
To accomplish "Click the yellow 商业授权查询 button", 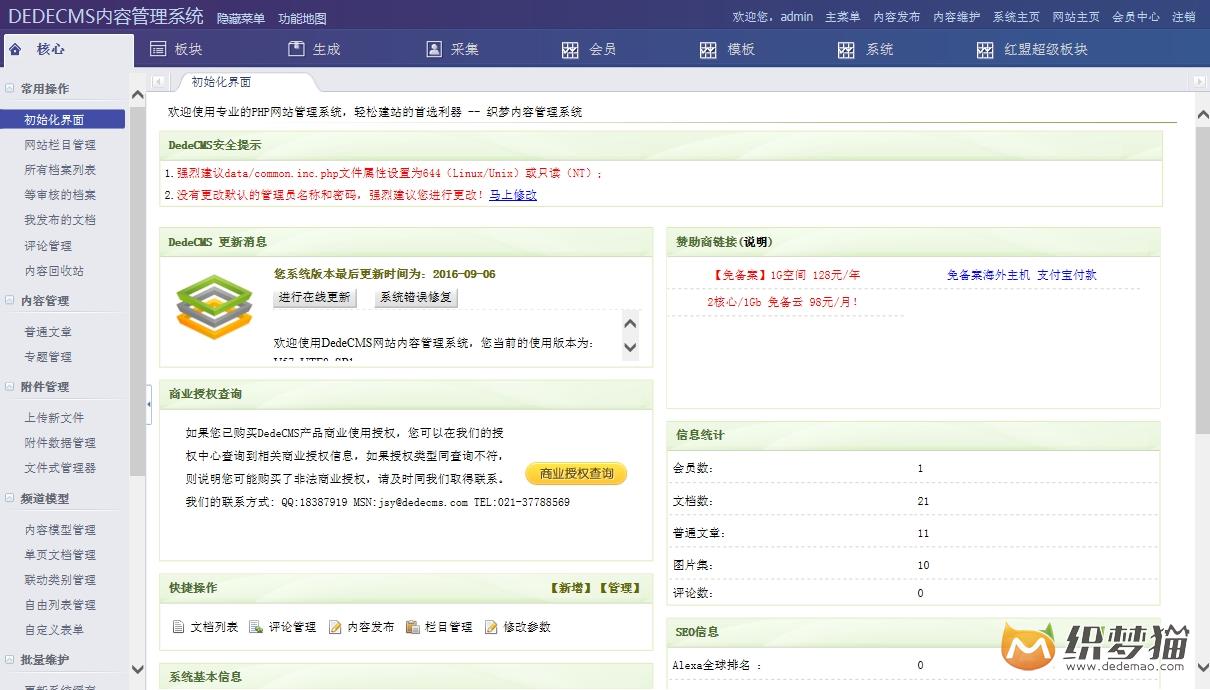I will [576, 474].
